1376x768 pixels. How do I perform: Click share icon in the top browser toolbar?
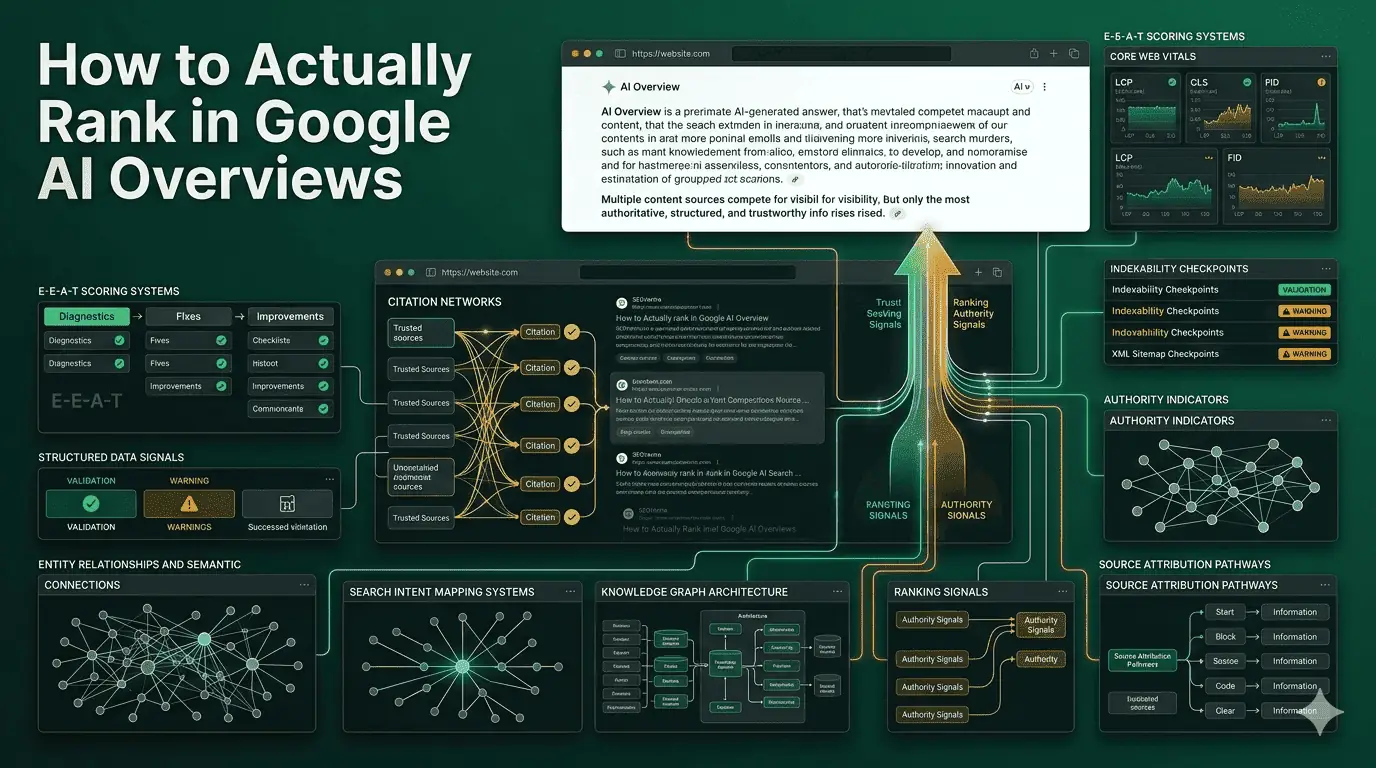tap(1034, 53)
